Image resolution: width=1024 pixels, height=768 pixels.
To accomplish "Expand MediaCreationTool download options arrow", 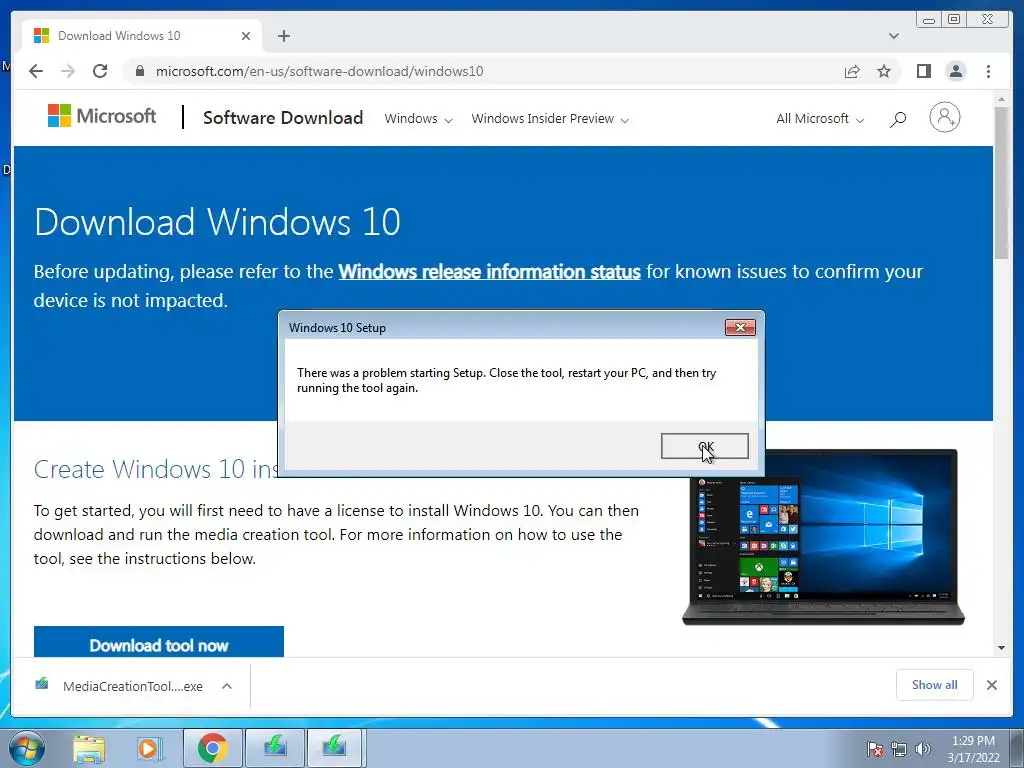I will pyautogui.click(x=227, y=686).
